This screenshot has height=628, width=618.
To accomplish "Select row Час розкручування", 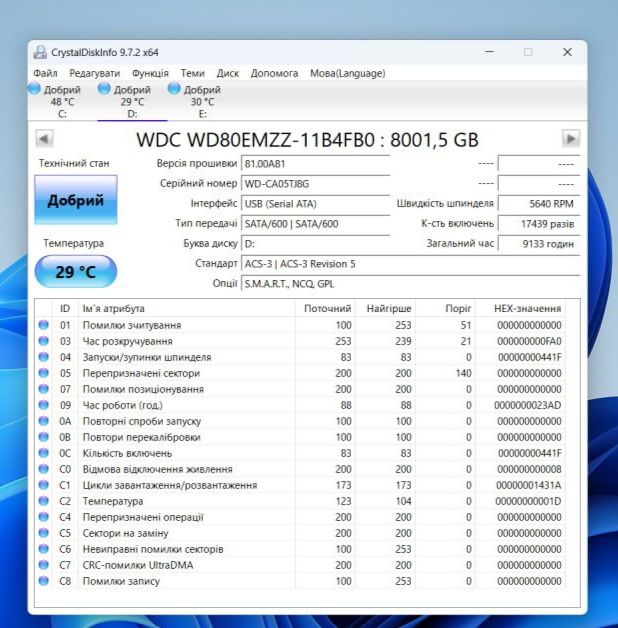I will (x=300, y=341).
